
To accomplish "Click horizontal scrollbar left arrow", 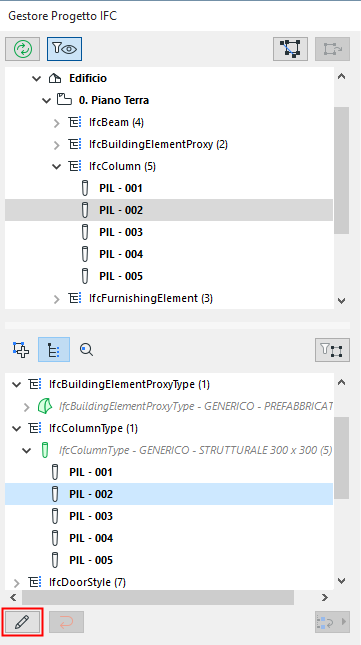I will [13, 597].
